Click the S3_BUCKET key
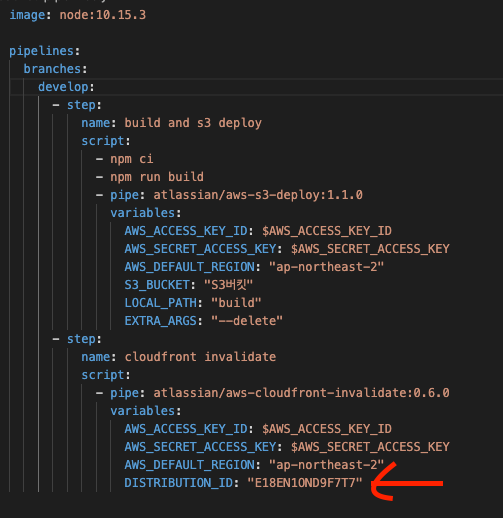This screenshot has width=503, height=518. [x=157, y=285]
